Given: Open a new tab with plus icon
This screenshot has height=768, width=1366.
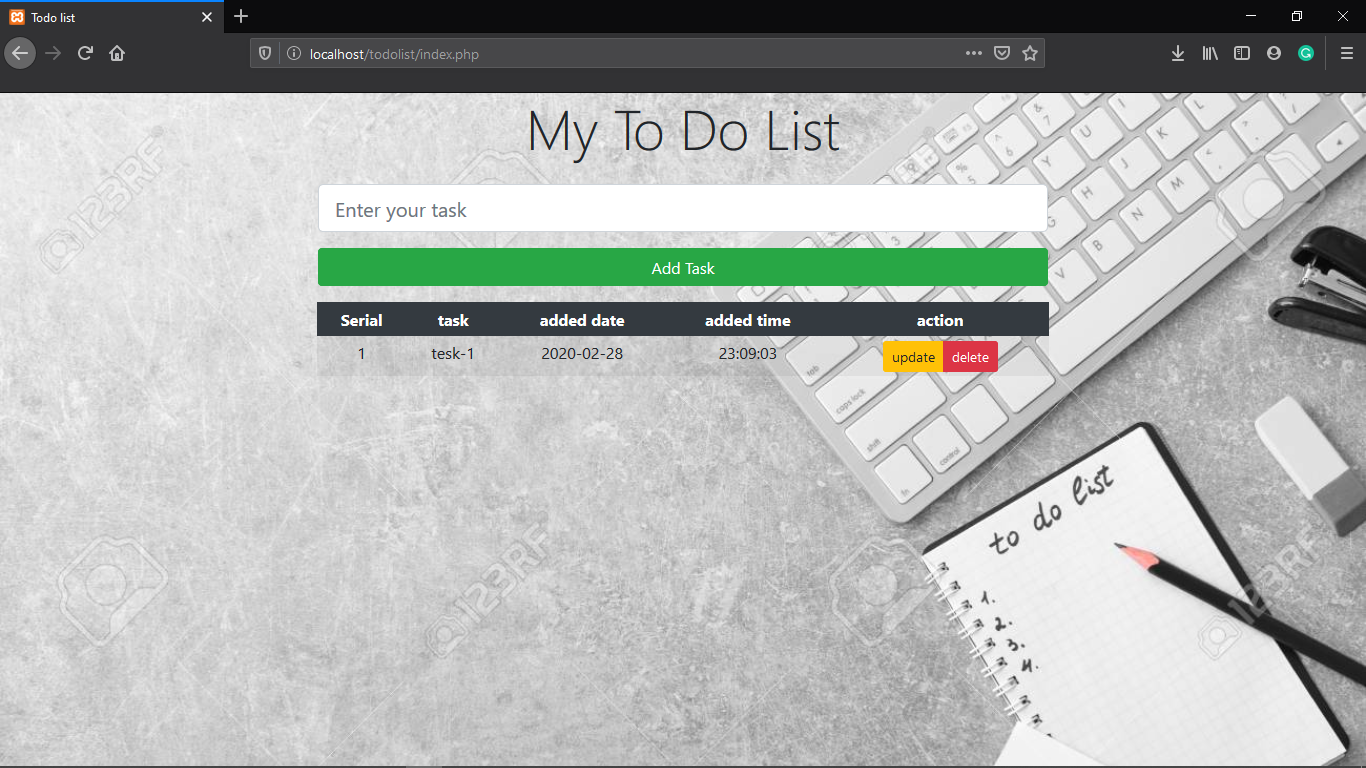Looking at the screenshot, I should (x=241, y=16).
